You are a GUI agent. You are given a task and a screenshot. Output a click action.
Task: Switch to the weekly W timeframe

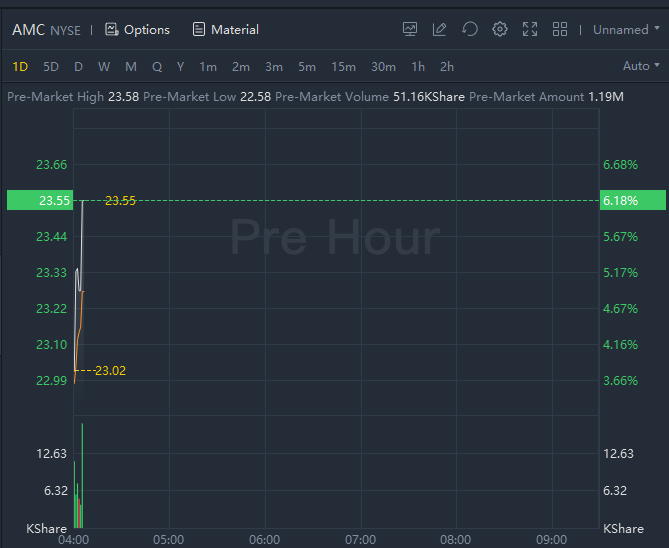click(x=104, y=67)
